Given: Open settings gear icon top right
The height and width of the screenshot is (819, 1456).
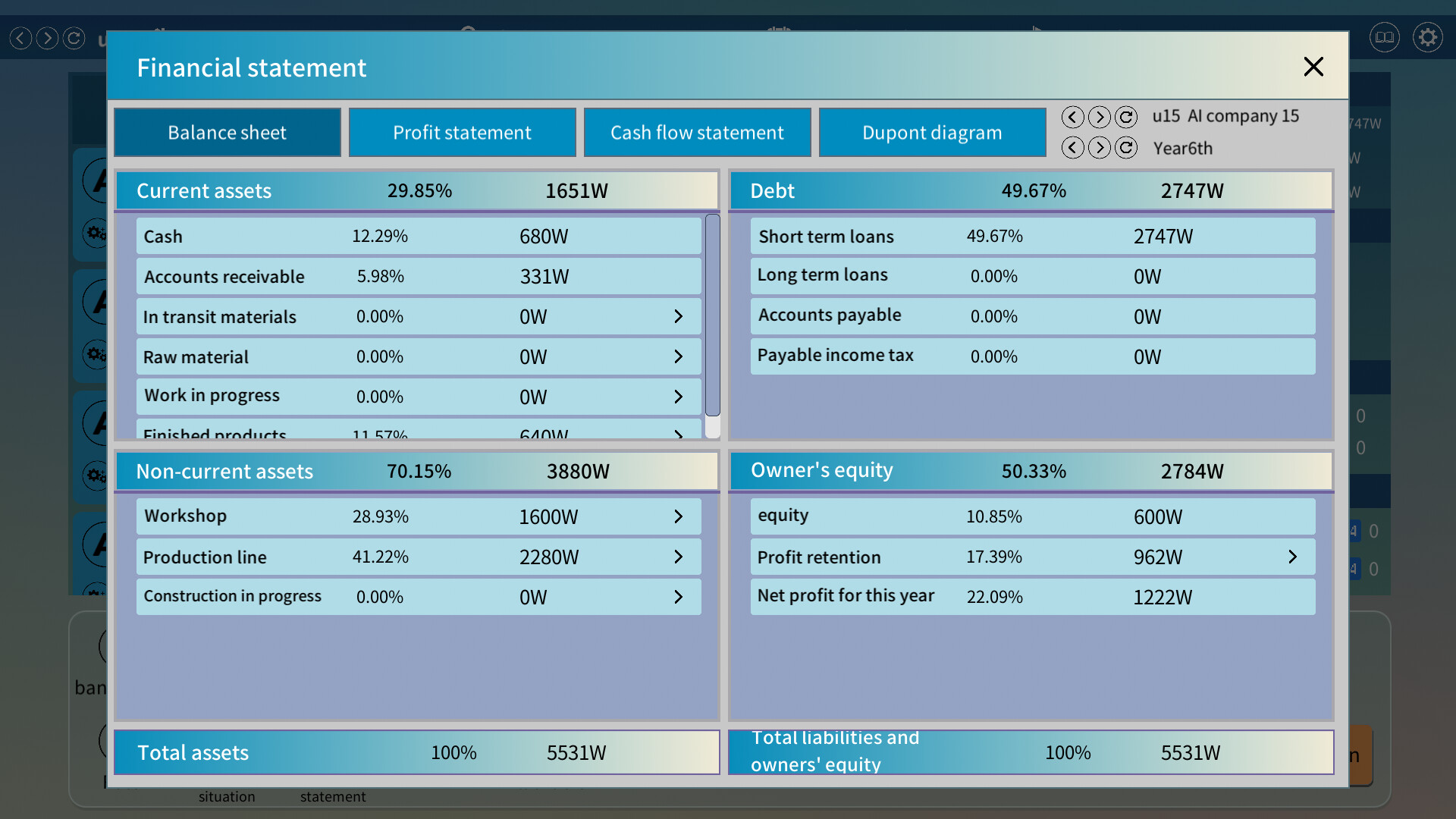Looking at the screenshot, I should click(1427, 37).
